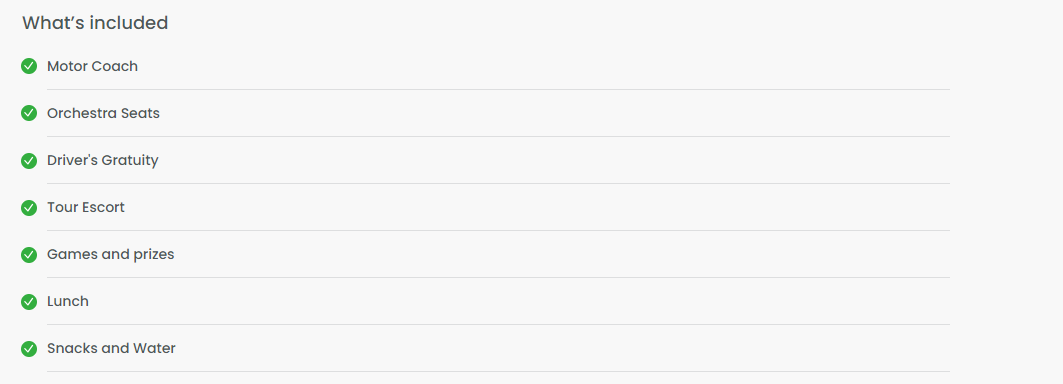Click the separator line under Orchestra Seats

tap(498, 136)
